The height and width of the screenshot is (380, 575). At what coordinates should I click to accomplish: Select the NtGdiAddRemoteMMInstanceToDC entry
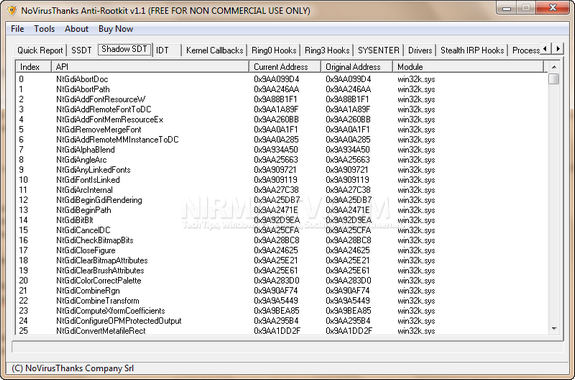point(281,140)
